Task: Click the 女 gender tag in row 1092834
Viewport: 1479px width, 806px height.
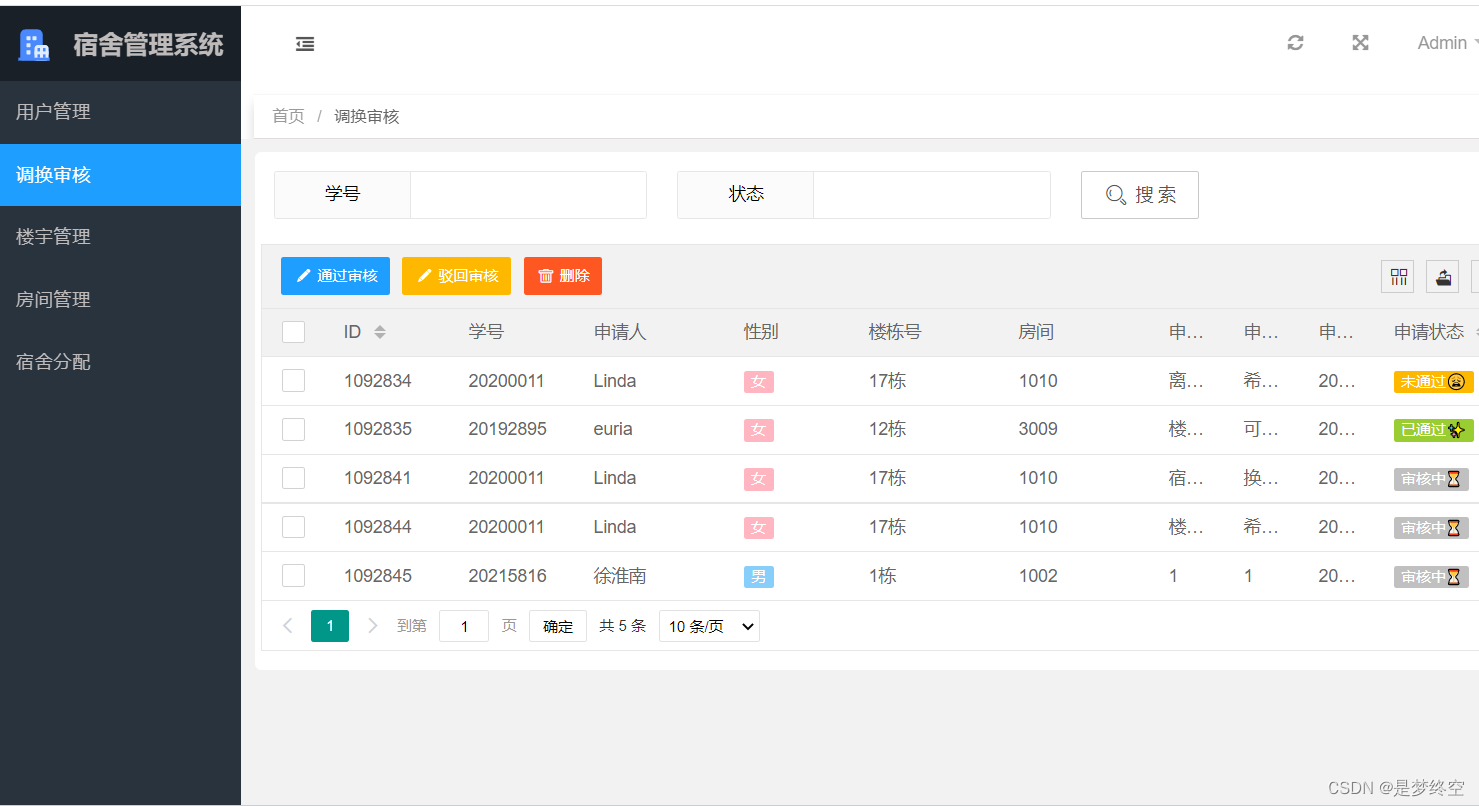Action: [x=758, y=382]
